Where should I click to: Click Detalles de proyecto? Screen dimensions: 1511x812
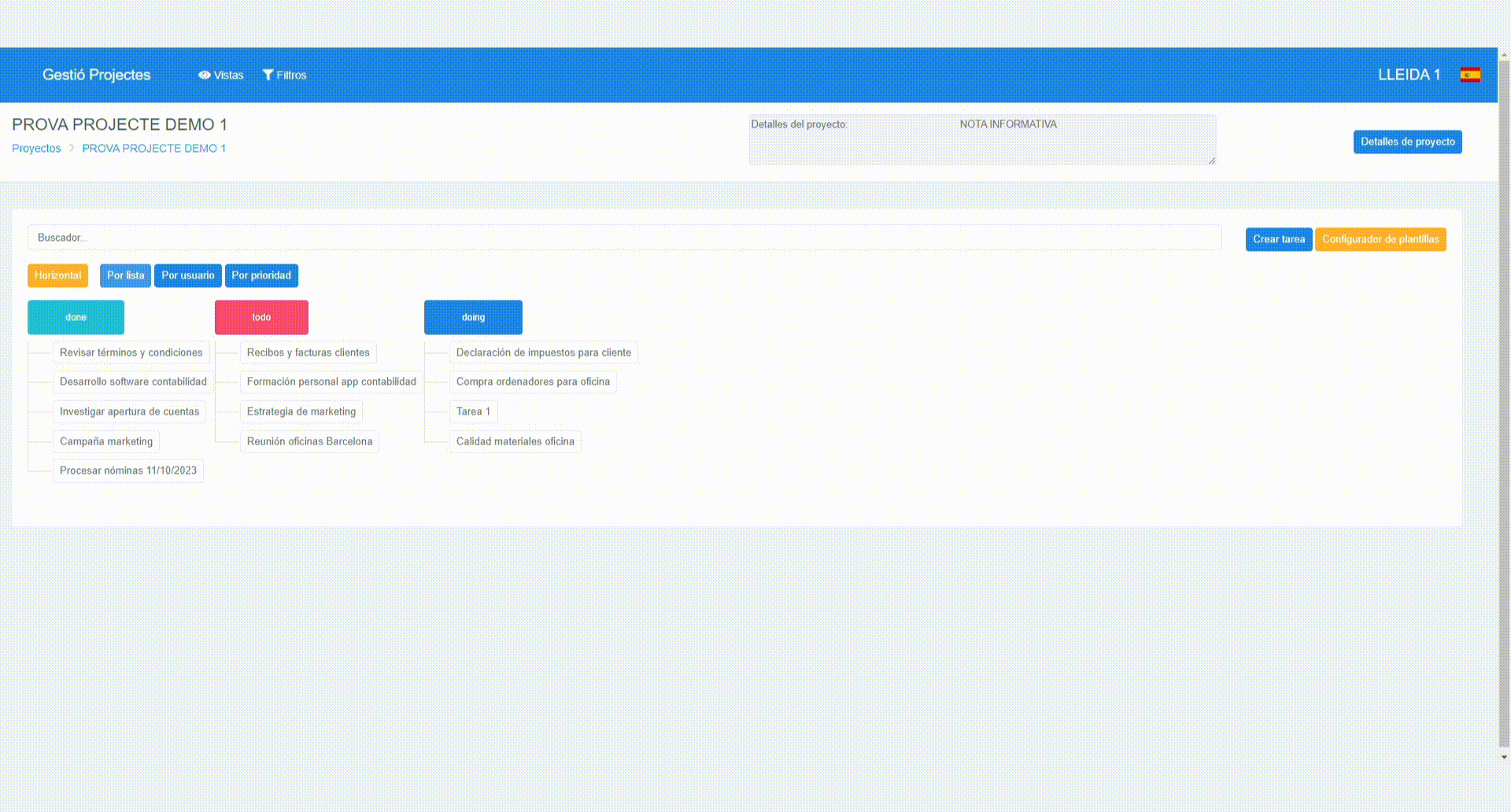coord(1407,142)
